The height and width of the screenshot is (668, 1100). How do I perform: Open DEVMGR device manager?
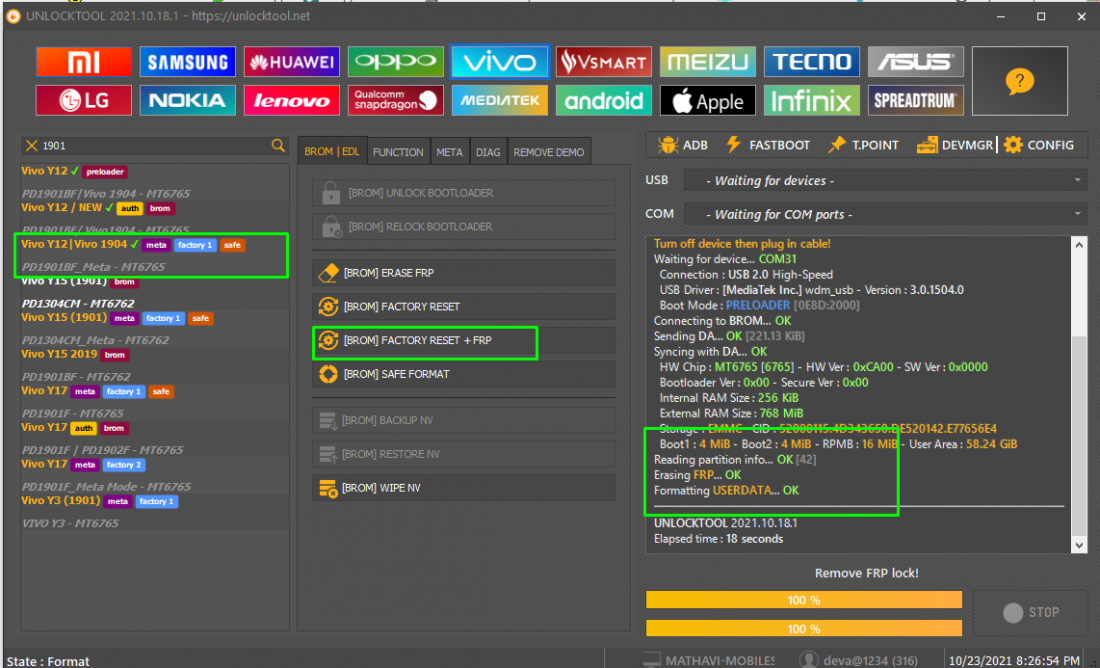[955, 145]
